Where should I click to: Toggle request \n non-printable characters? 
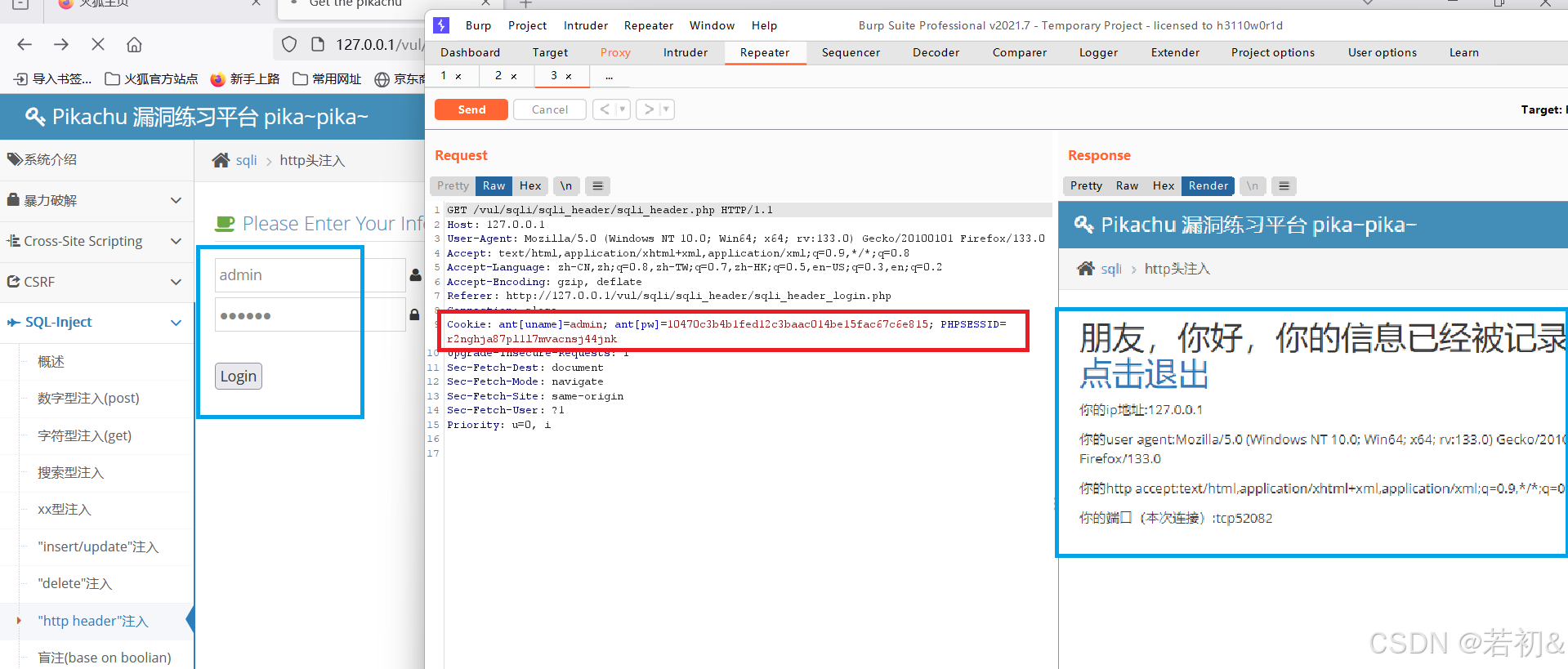tap(566, 186)
